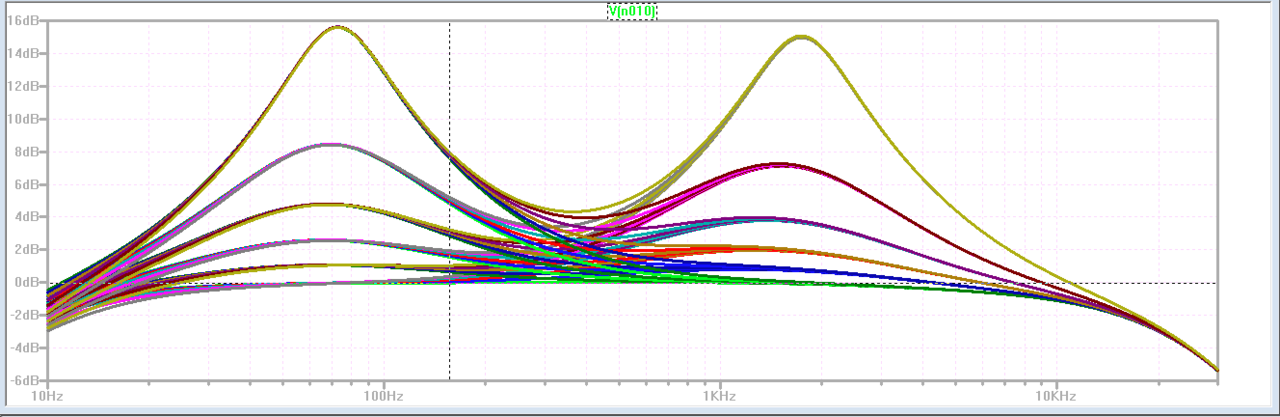
Task: Click the -6dB vertical axis label
Action: point(22,381)
